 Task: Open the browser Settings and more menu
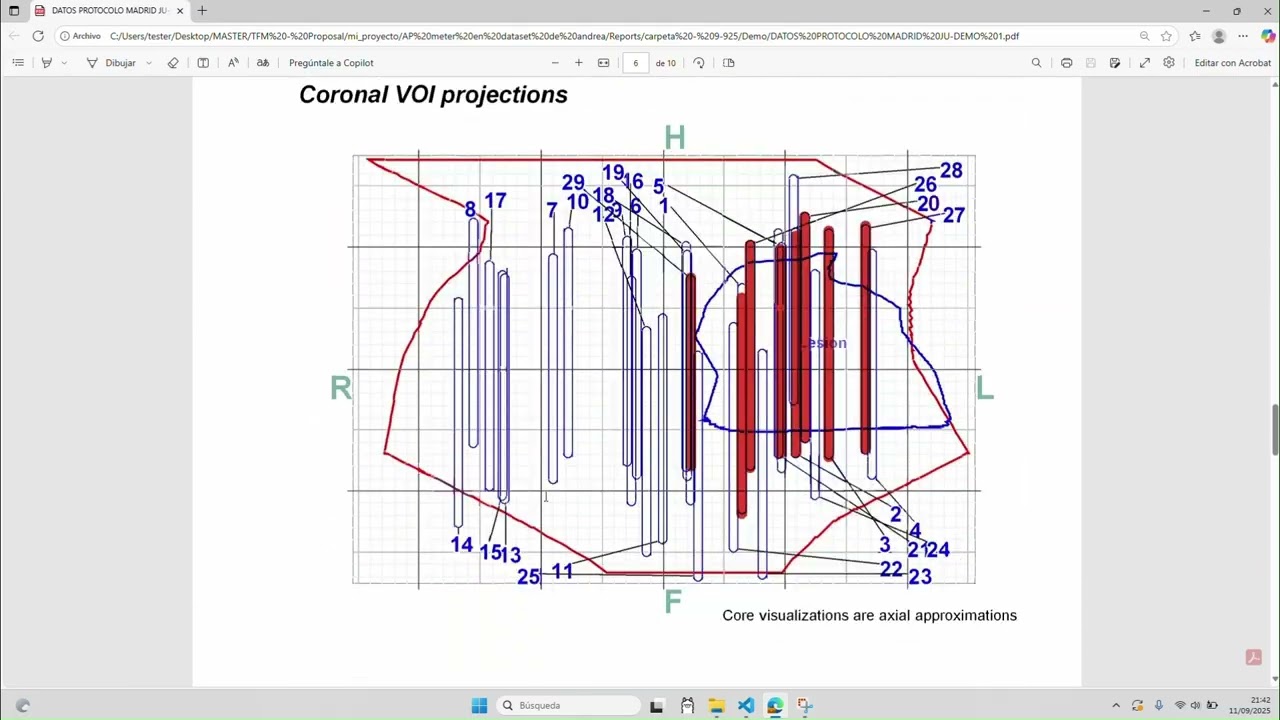coord(1243,36)
